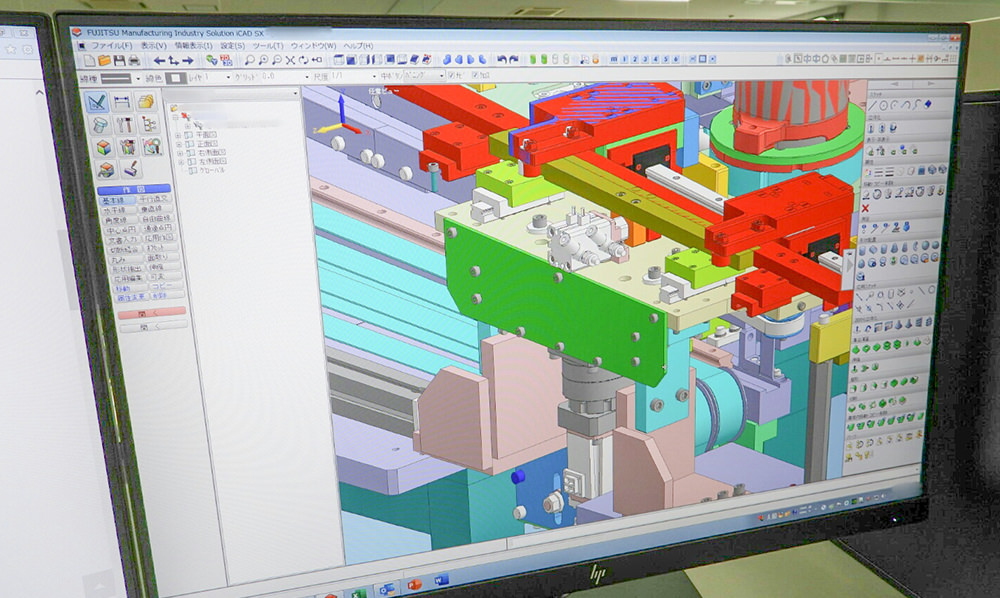Select the グローバル tree item
Viewport: 1000px width, 598px height.
(x=213, y=171)
